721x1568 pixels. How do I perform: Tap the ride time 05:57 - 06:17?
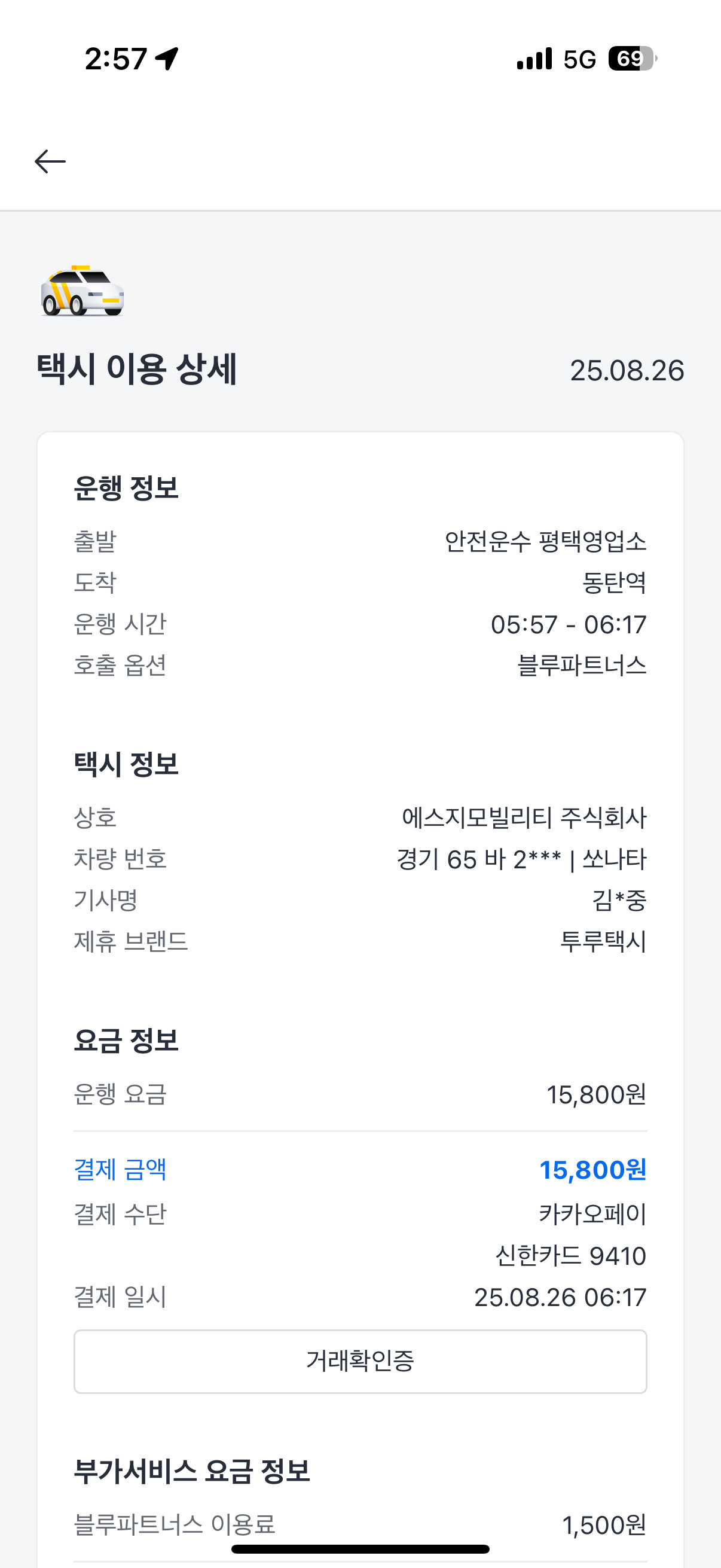click(x=569, y=624)
